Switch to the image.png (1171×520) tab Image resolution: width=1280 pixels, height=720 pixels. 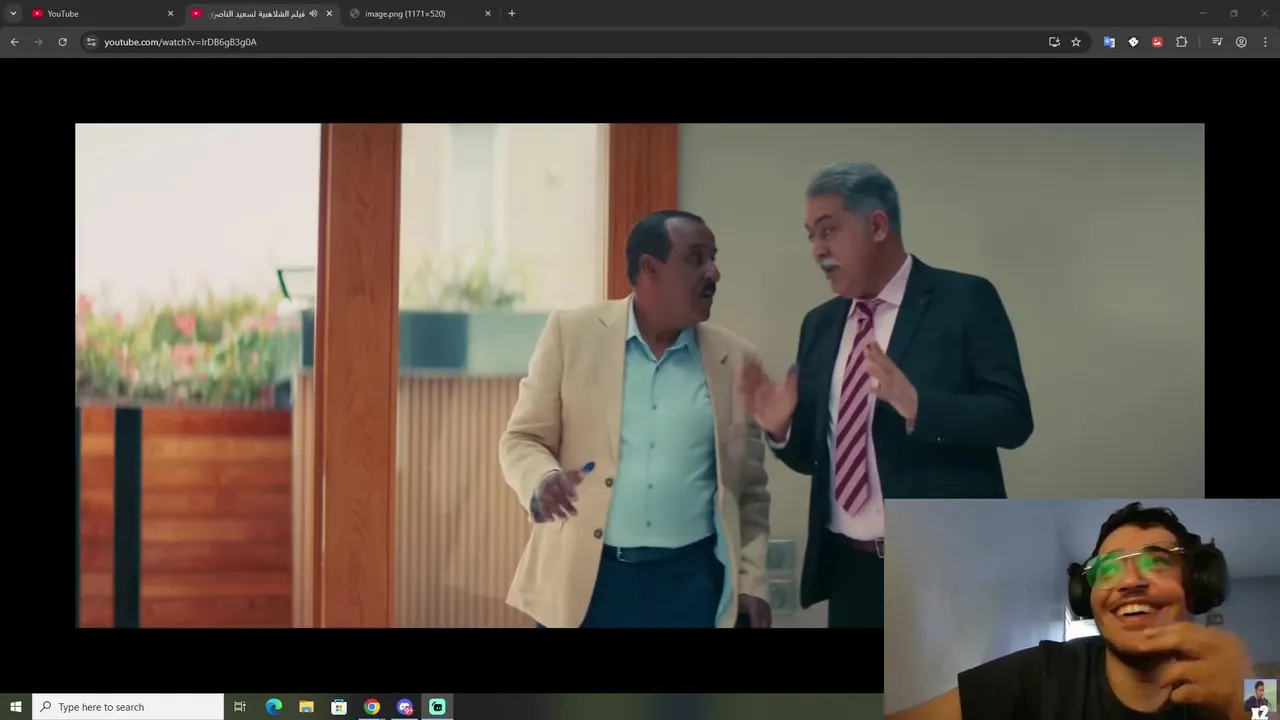click(x=420, y=13)
